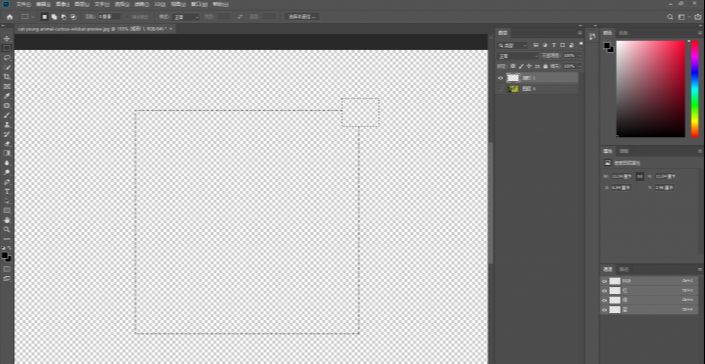The width and height of the screenshot is (705, 364).
Task: Open the Channels panel options menu
Action: [700, 269]
